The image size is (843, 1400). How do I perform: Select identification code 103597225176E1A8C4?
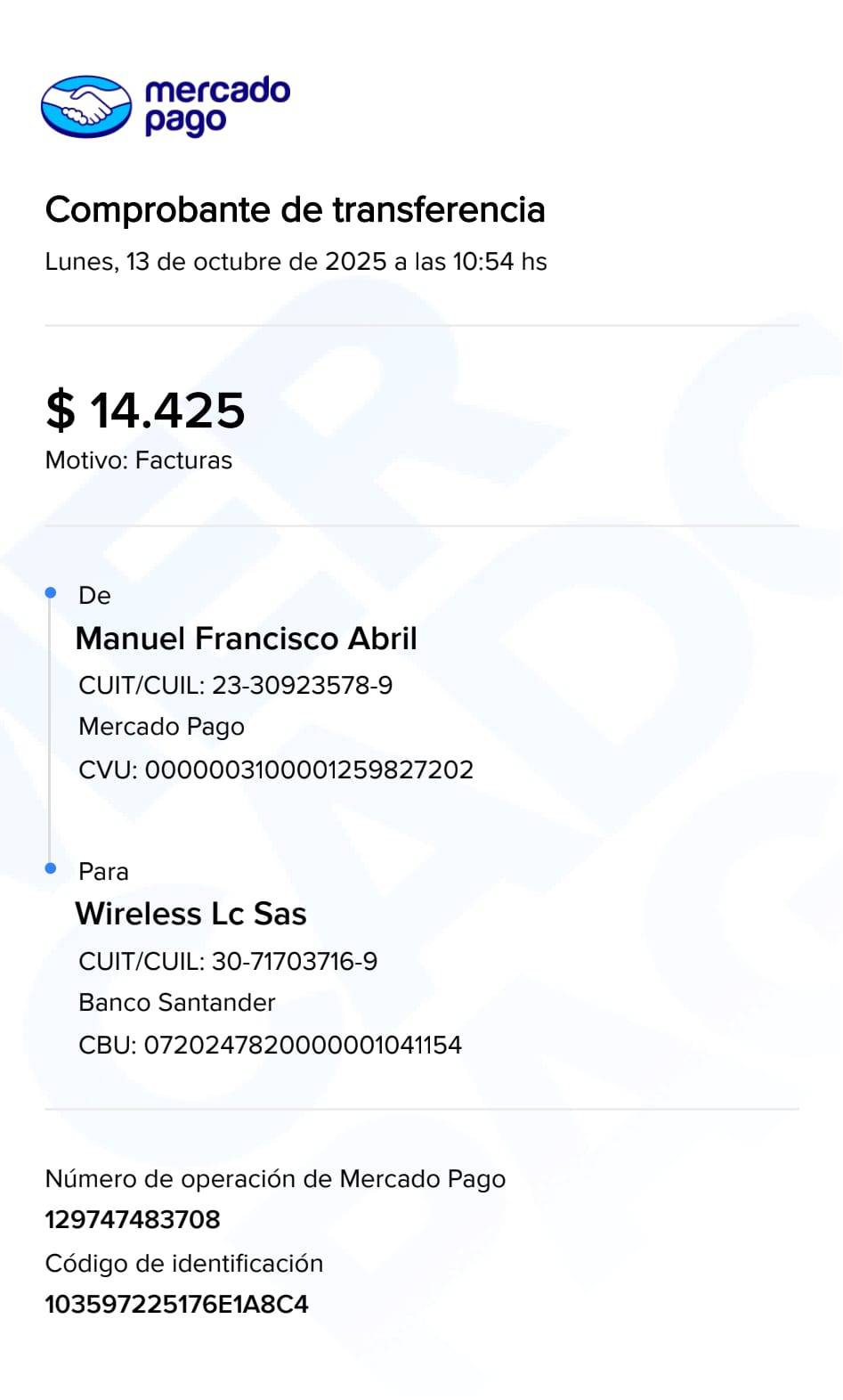coord(176,1304)
